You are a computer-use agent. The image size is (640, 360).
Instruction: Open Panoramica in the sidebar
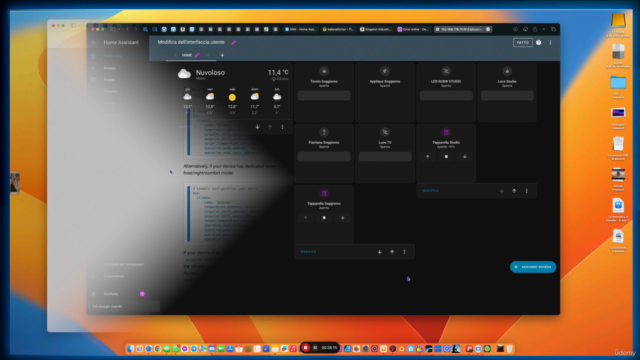[x=113, y=56]
